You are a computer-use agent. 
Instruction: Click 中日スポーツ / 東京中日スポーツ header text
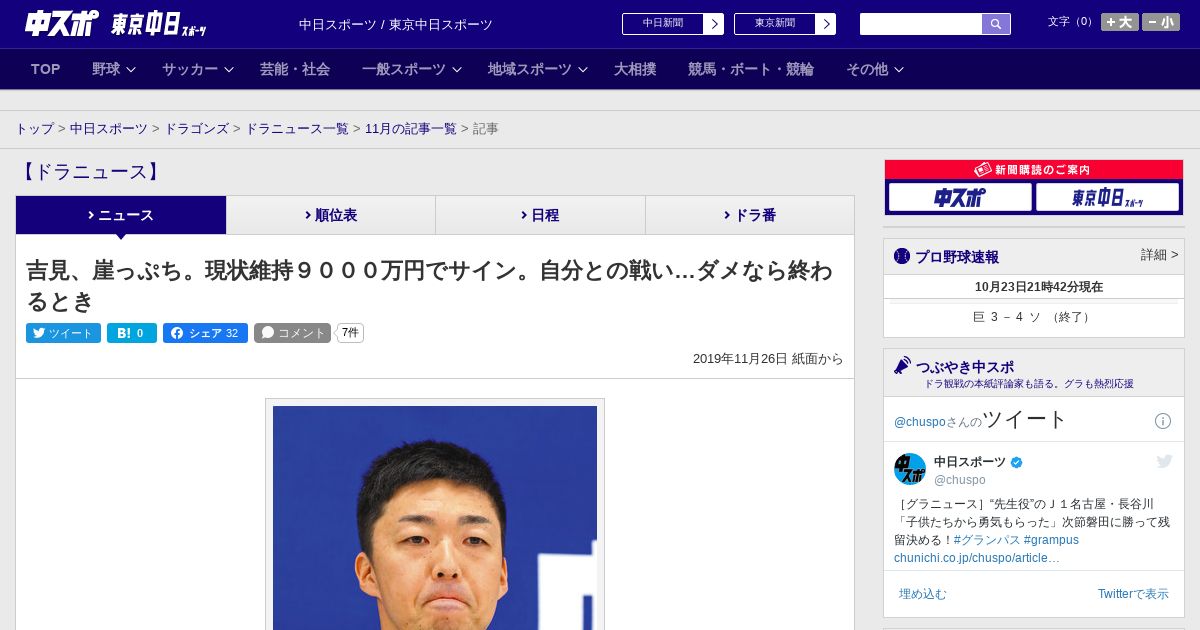point(396,25)
